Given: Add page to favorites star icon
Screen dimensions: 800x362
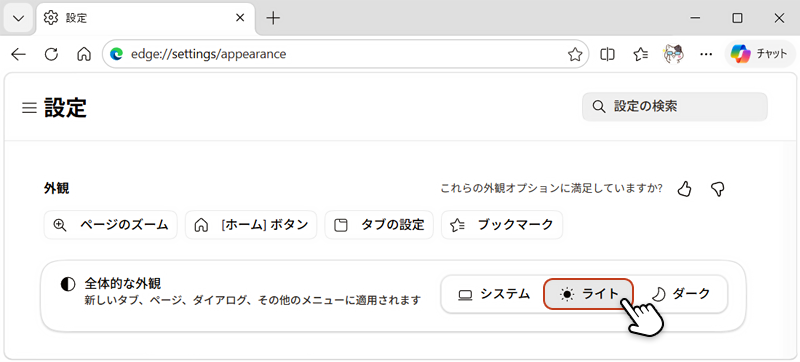Looking at the screenshot, I should (x=575, y=54).
